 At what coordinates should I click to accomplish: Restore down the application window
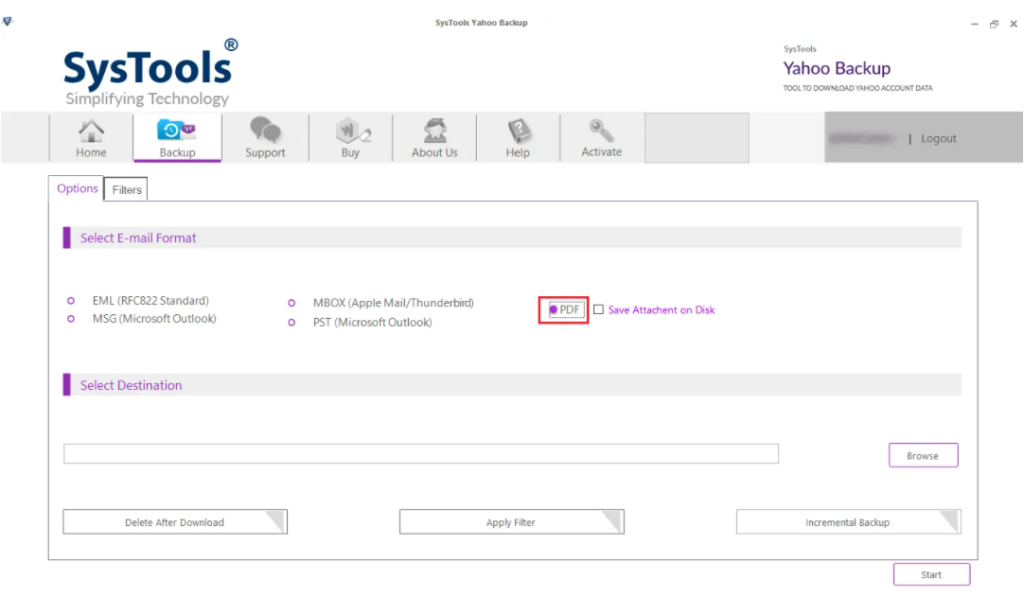point(994,24)
